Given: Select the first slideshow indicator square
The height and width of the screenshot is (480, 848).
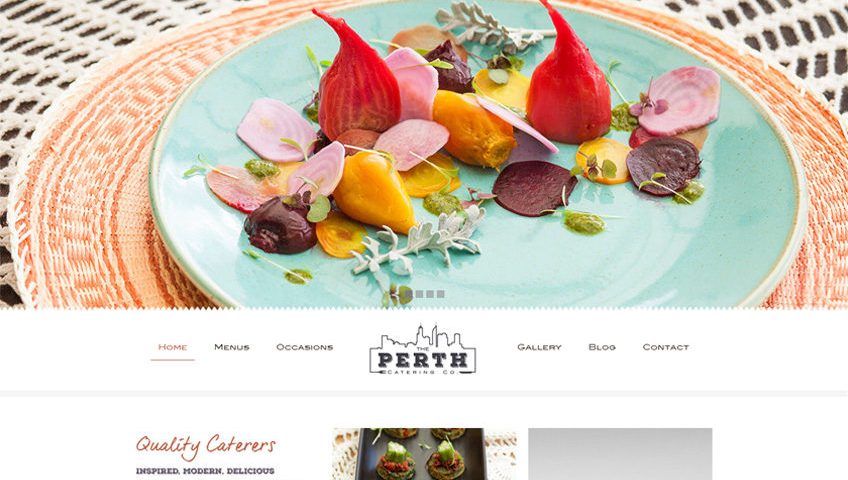Looking at the screenshot, I should 409,294.
